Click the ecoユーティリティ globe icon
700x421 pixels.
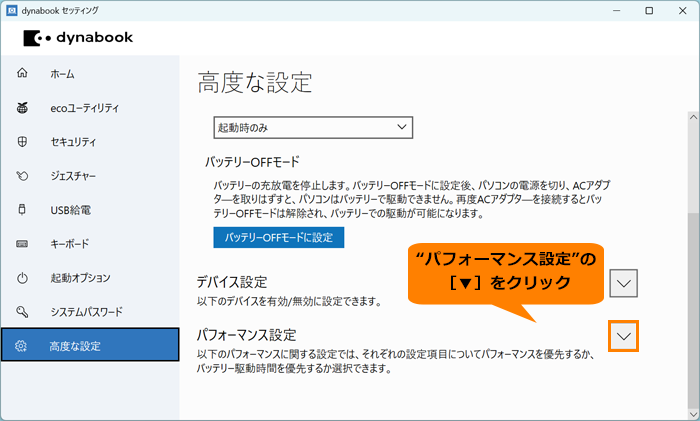pos(22,108)
